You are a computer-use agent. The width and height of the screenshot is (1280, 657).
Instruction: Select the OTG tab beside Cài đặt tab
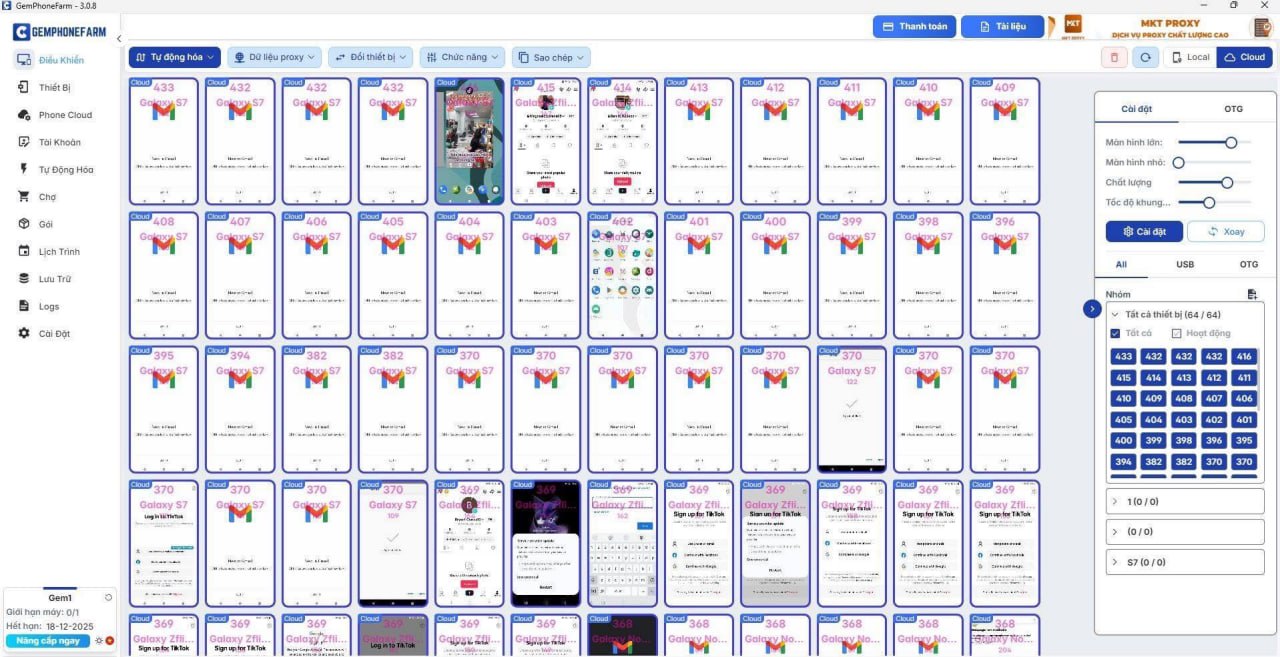click(1233, 108)
